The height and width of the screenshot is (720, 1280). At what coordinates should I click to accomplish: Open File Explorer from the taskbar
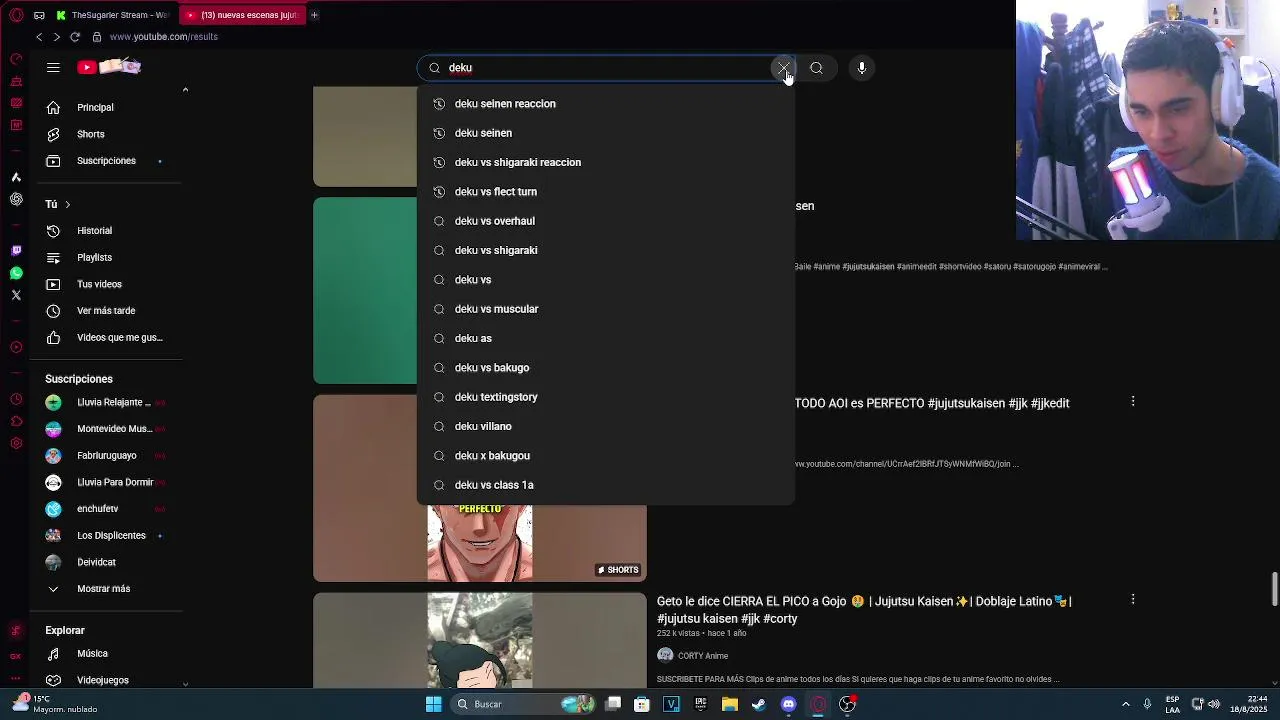(x=730, y=704)
